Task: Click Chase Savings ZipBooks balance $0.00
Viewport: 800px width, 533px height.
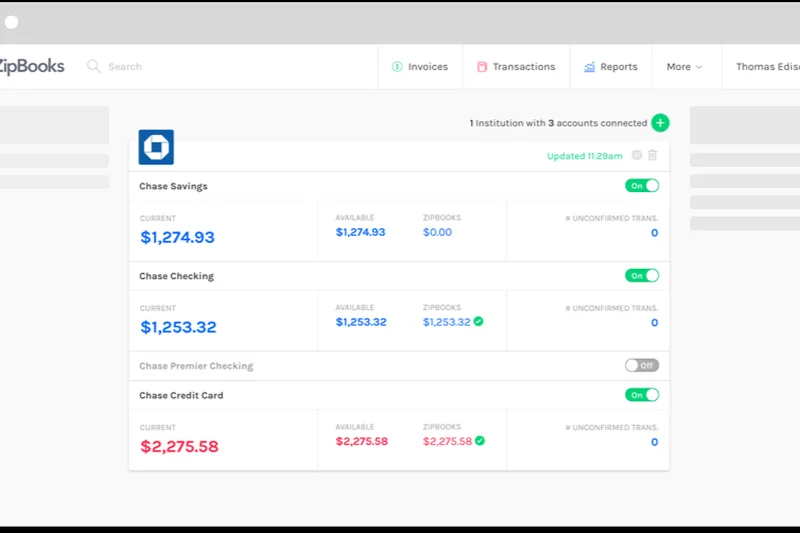Action: [437, 232]
